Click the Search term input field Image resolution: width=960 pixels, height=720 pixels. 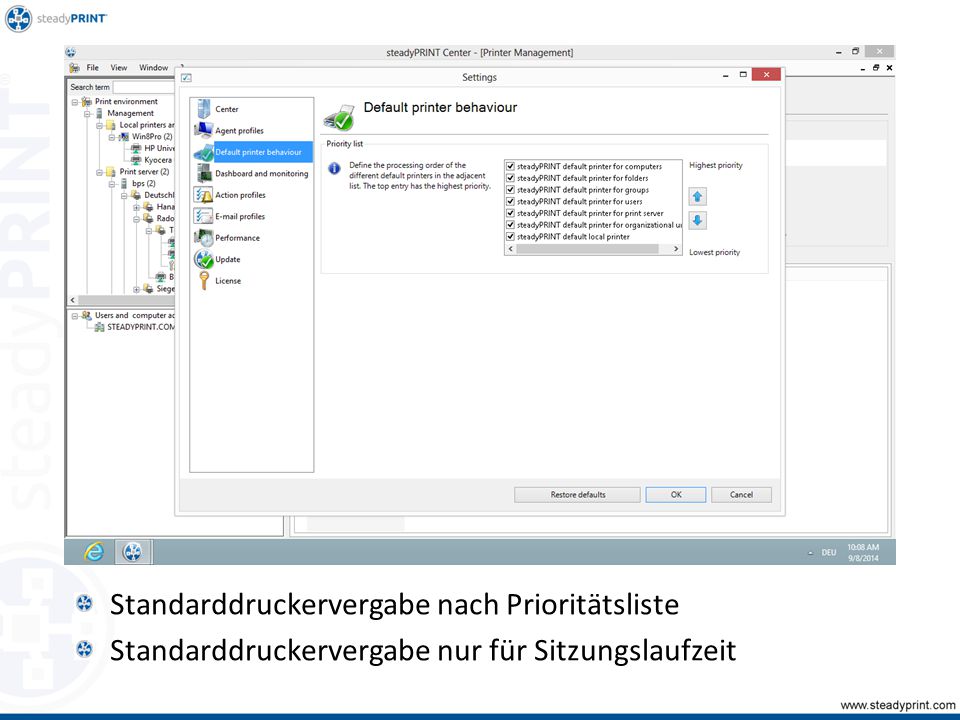coord(144,88)
